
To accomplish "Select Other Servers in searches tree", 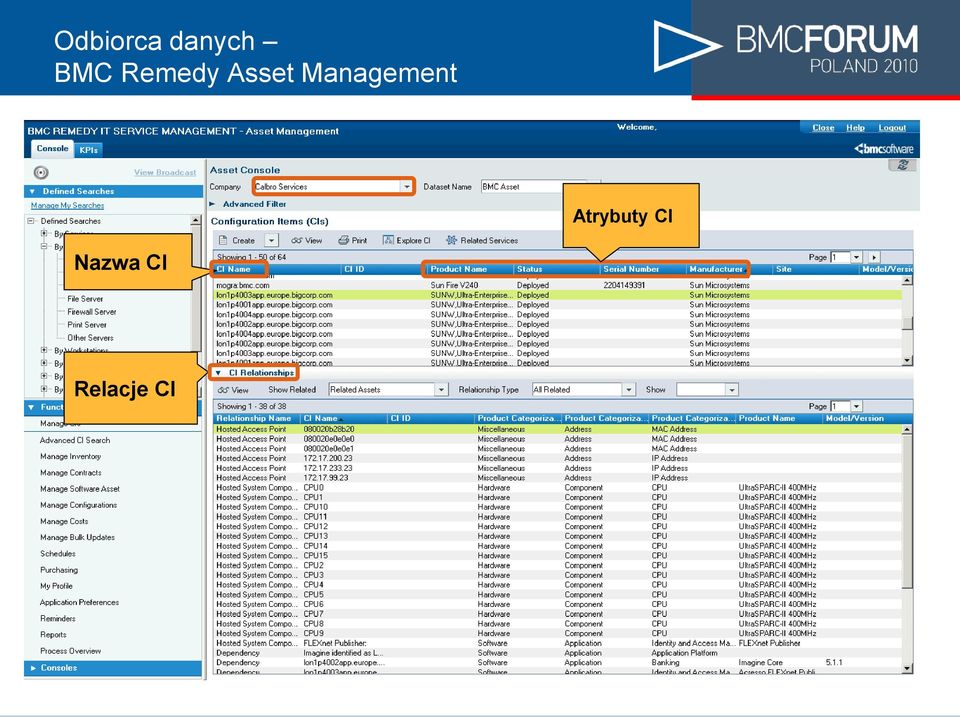I will click(90, 338).
